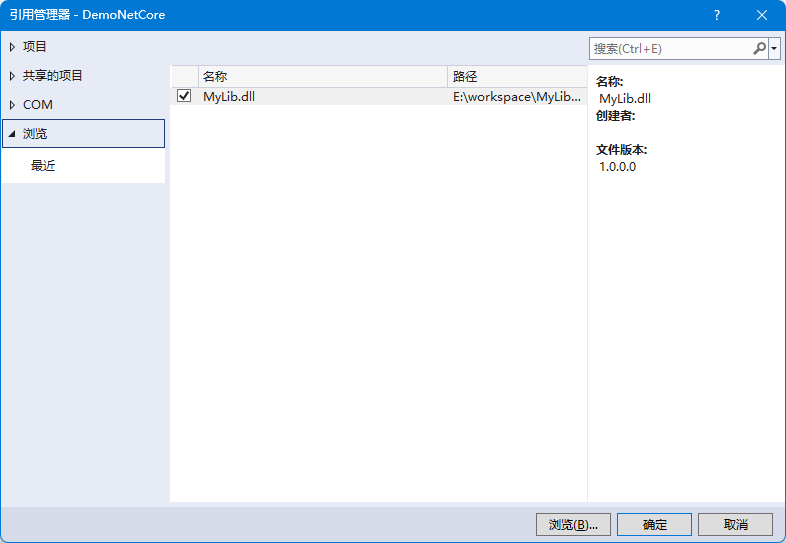Click the search magnifier icon
The height and width of the screenshot is (543, 786).
(759, 48)
